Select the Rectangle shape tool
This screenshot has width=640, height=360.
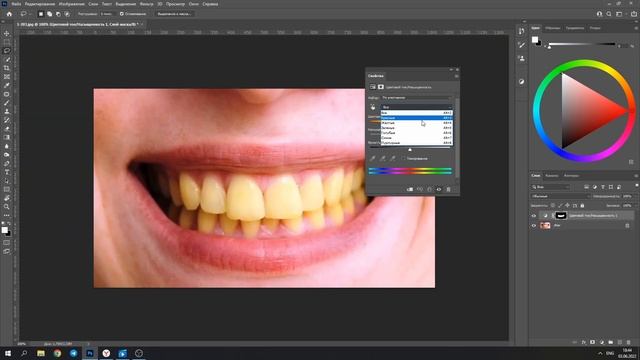7,189
